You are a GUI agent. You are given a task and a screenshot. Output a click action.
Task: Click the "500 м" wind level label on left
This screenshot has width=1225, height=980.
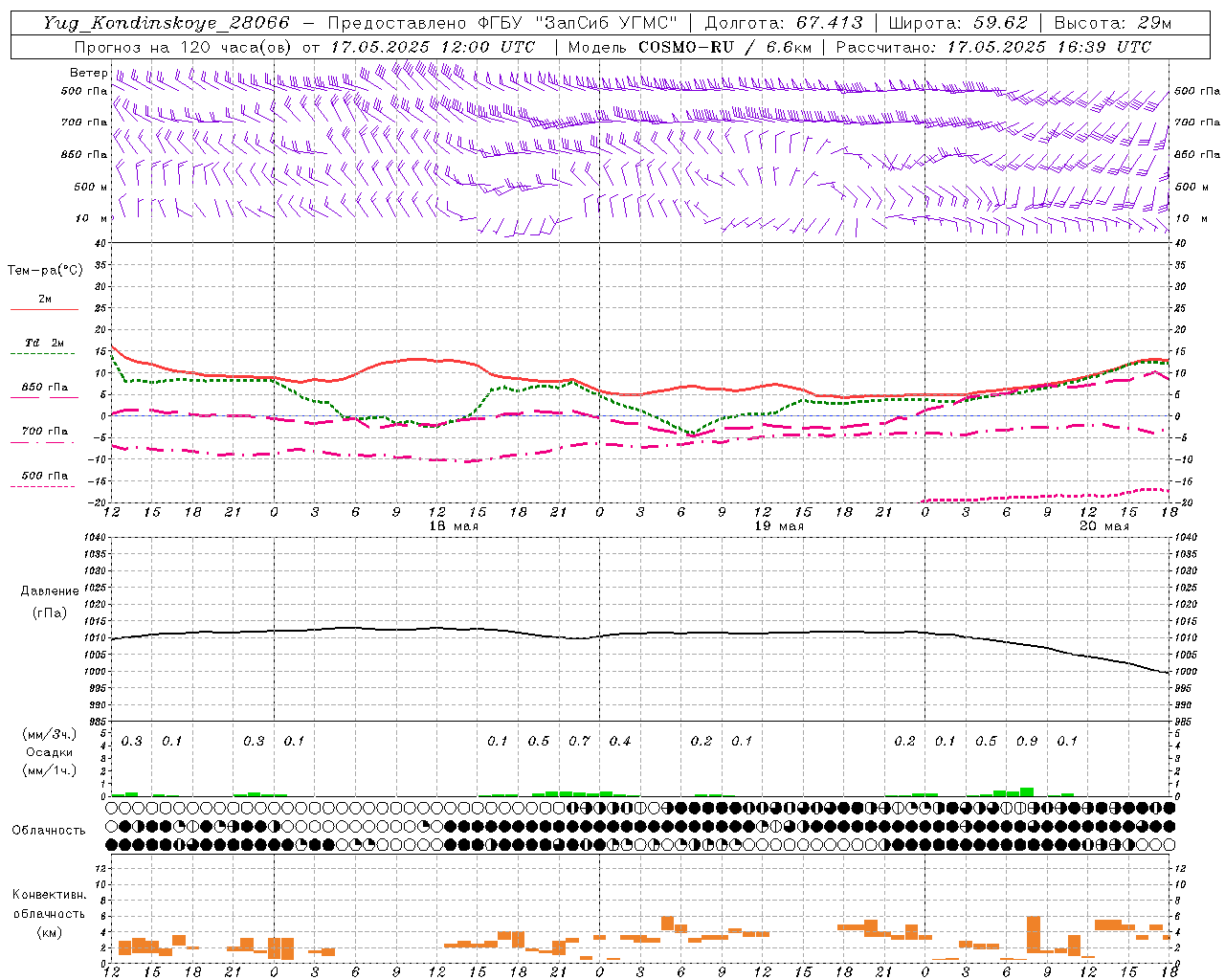pyautogui.click(x=91, y=187)
